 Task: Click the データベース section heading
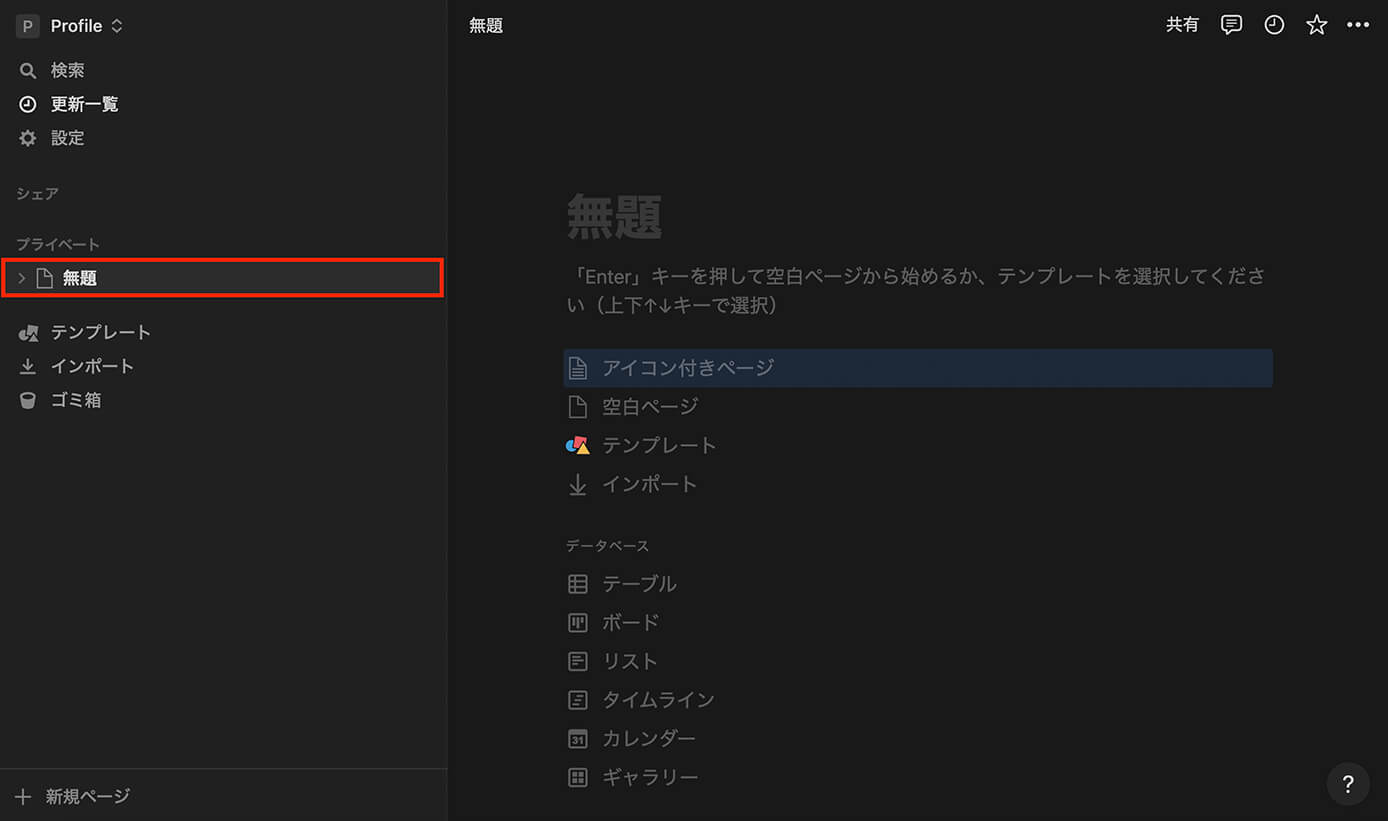[x=608, y=546]
